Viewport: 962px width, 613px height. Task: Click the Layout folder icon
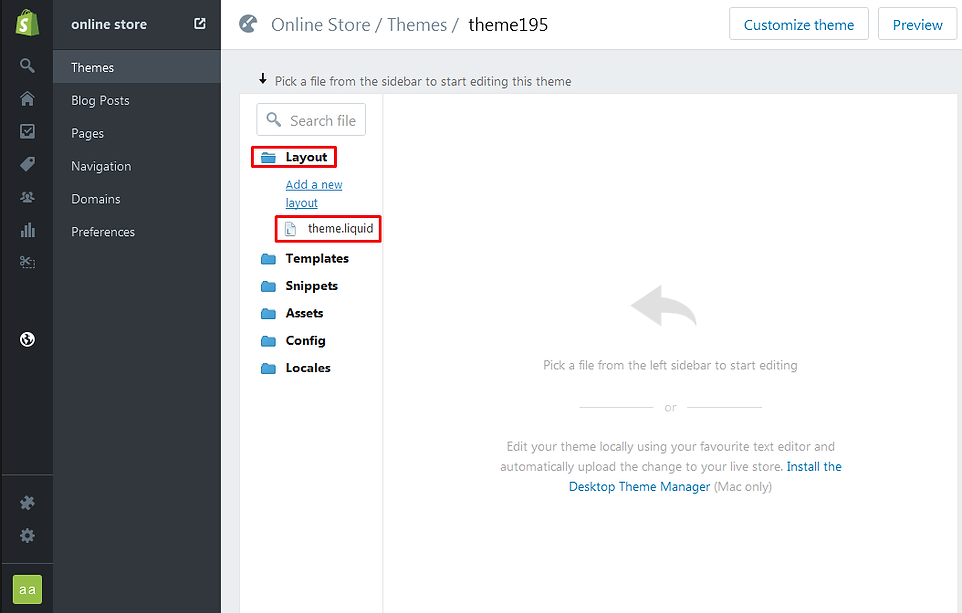(x=268, y=158)
